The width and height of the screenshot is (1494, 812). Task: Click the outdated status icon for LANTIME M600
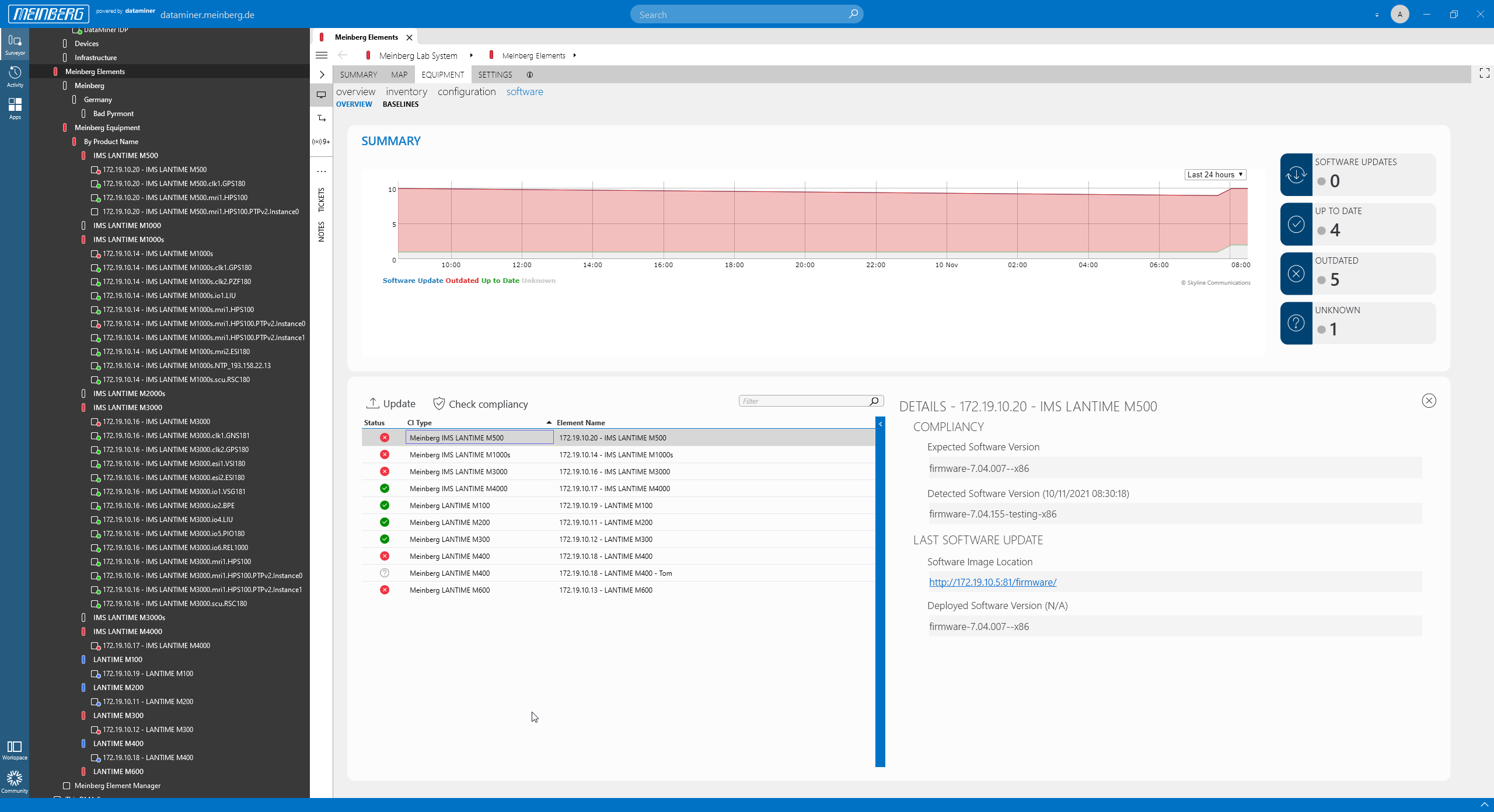click(385, 590)
